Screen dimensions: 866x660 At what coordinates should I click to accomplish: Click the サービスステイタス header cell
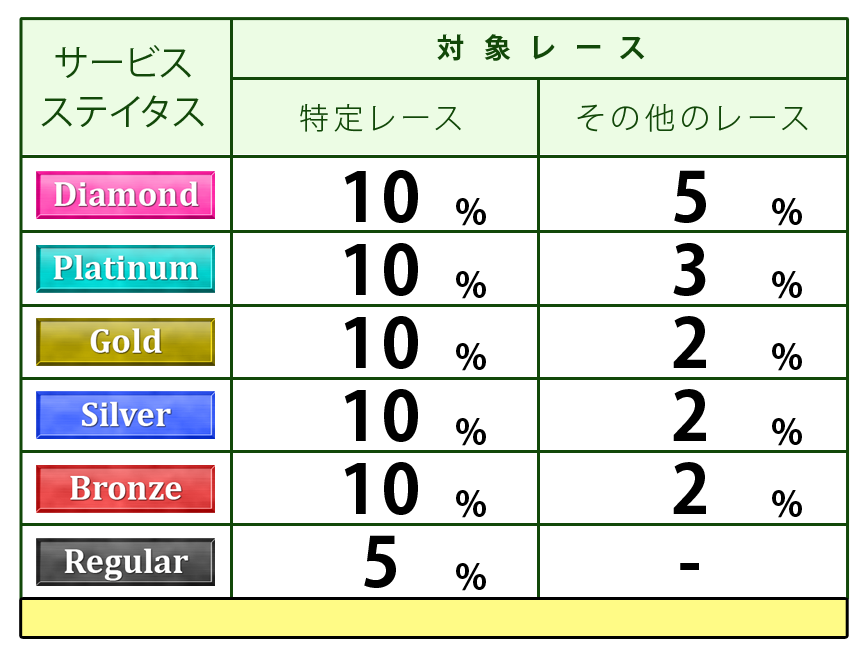tap(125, 87)
